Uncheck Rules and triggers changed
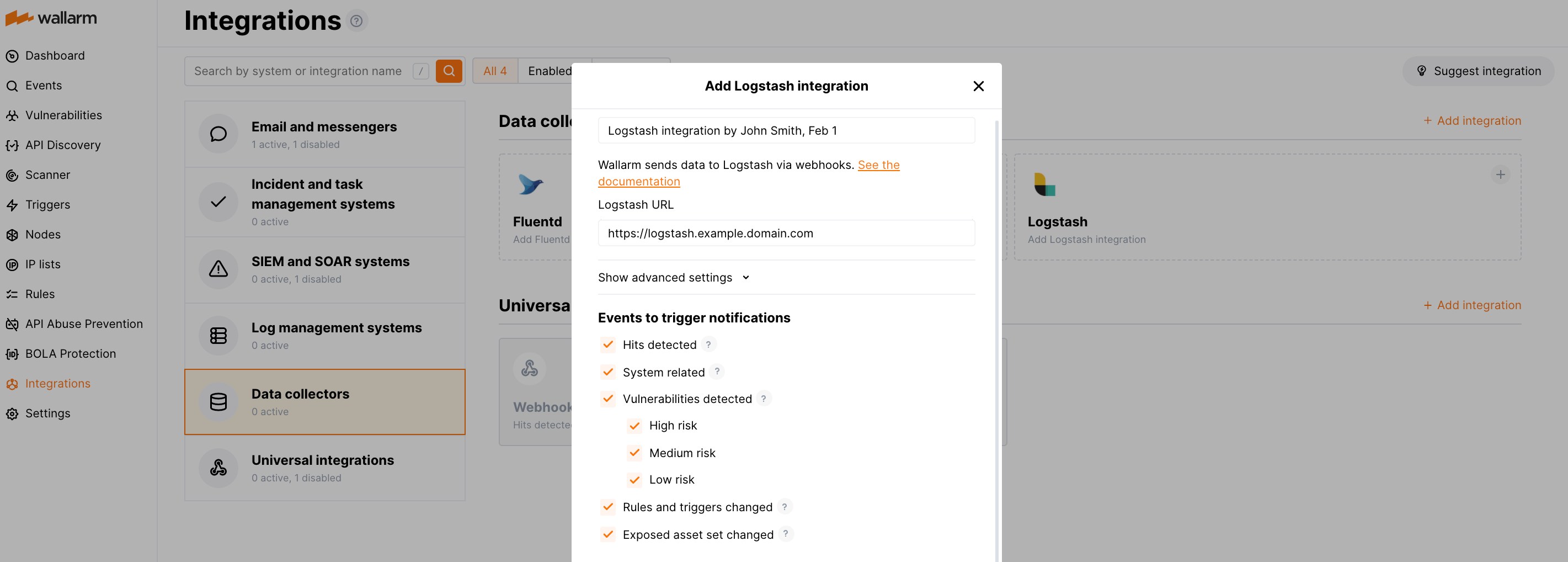The height and width of the screenshot is (562, 1568). (607, 507)
